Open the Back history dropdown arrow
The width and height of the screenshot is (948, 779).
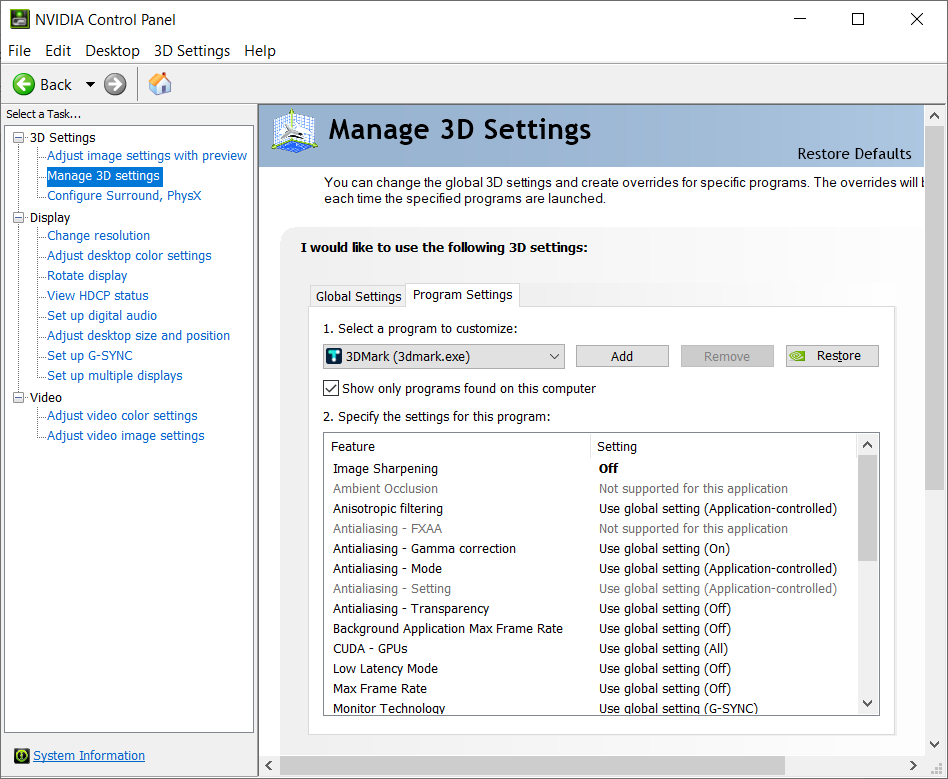(x=90, y=85)
